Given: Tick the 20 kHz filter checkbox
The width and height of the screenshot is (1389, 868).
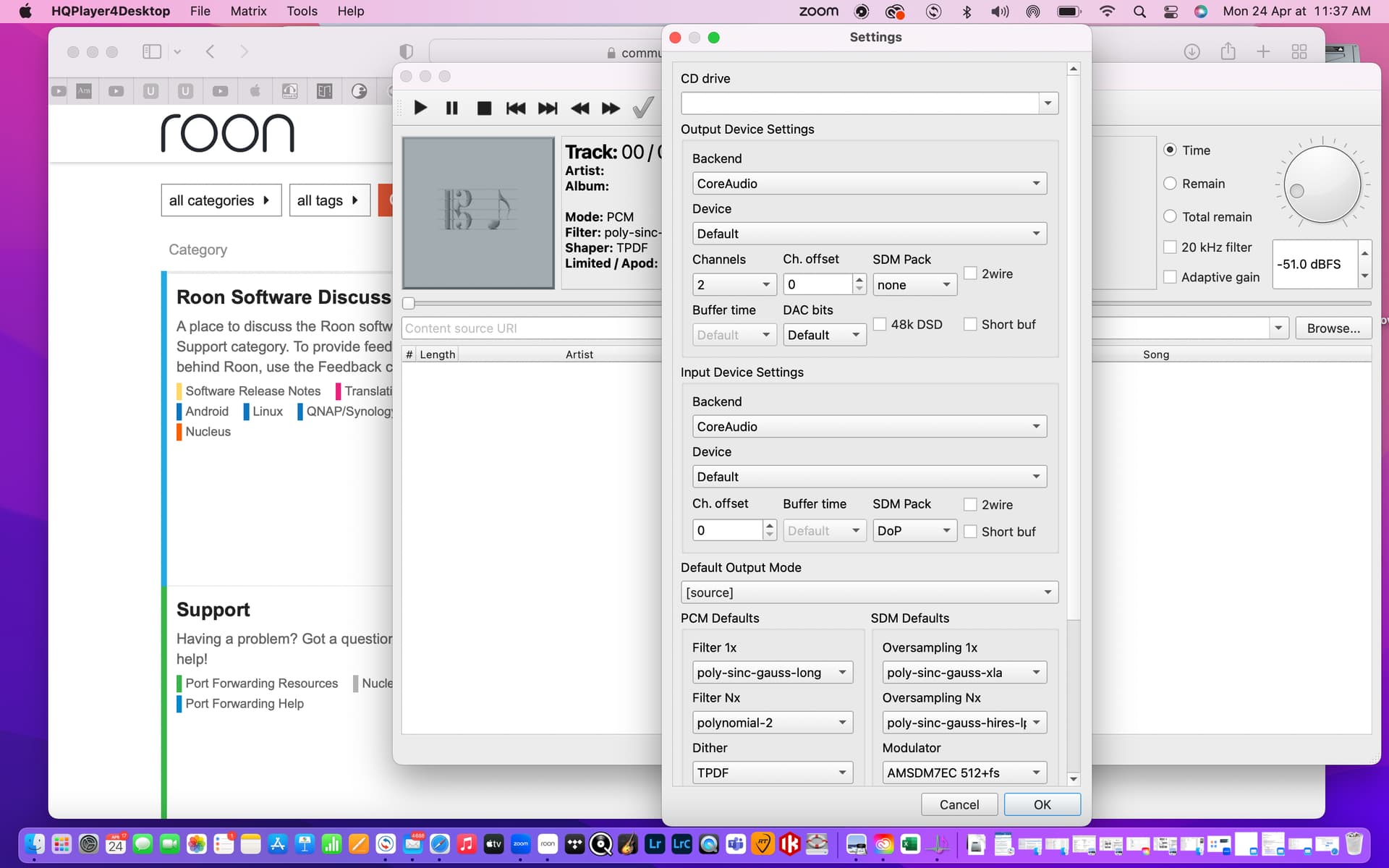Looking at the screenshot, I should (1170, 247).
